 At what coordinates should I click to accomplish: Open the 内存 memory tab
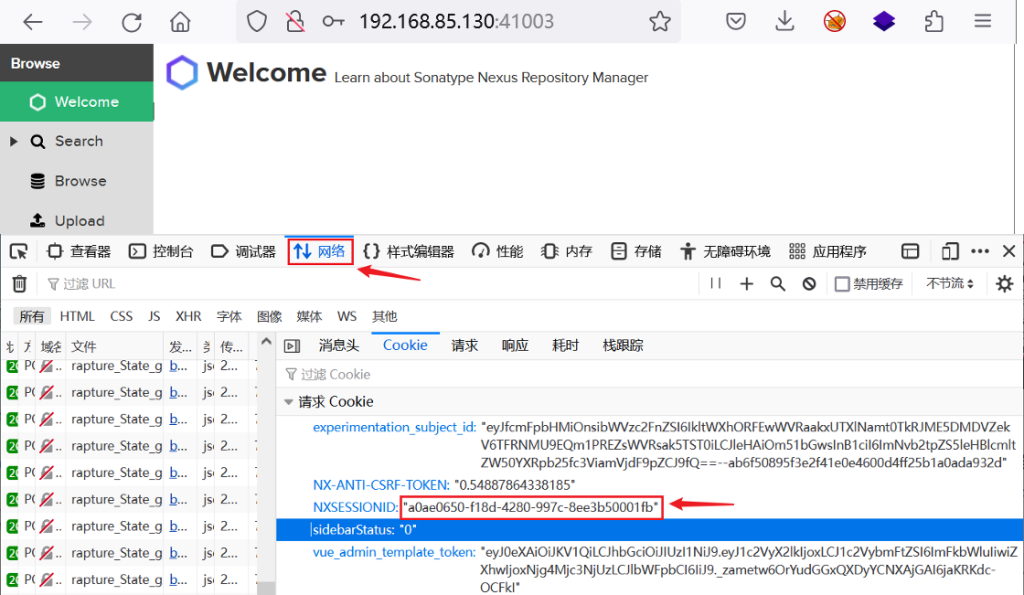(x=567, y=251)
